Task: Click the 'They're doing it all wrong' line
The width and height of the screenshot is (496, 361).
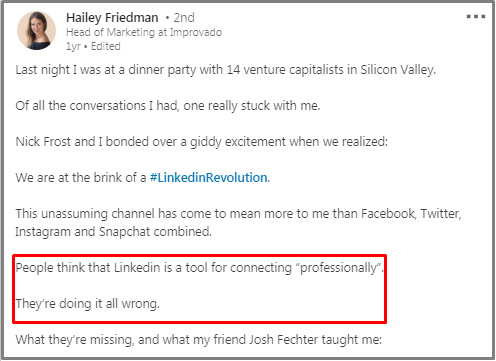Action: (x=88, y=304)
